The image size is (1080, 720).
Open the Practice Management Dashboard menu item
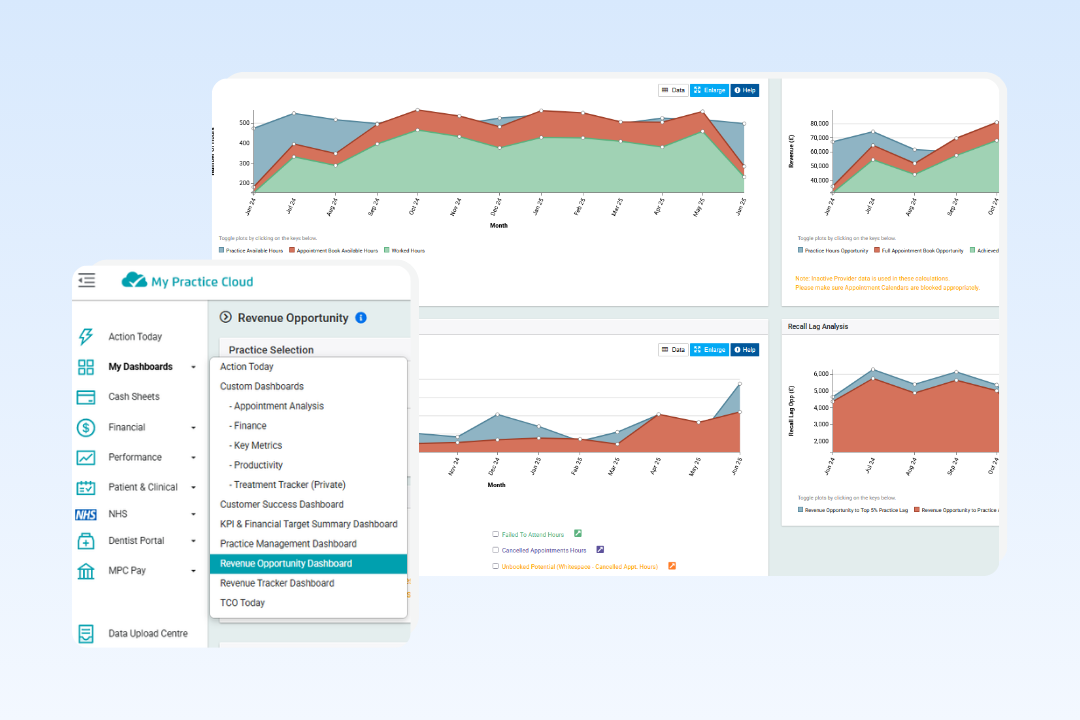click(288, 544)
